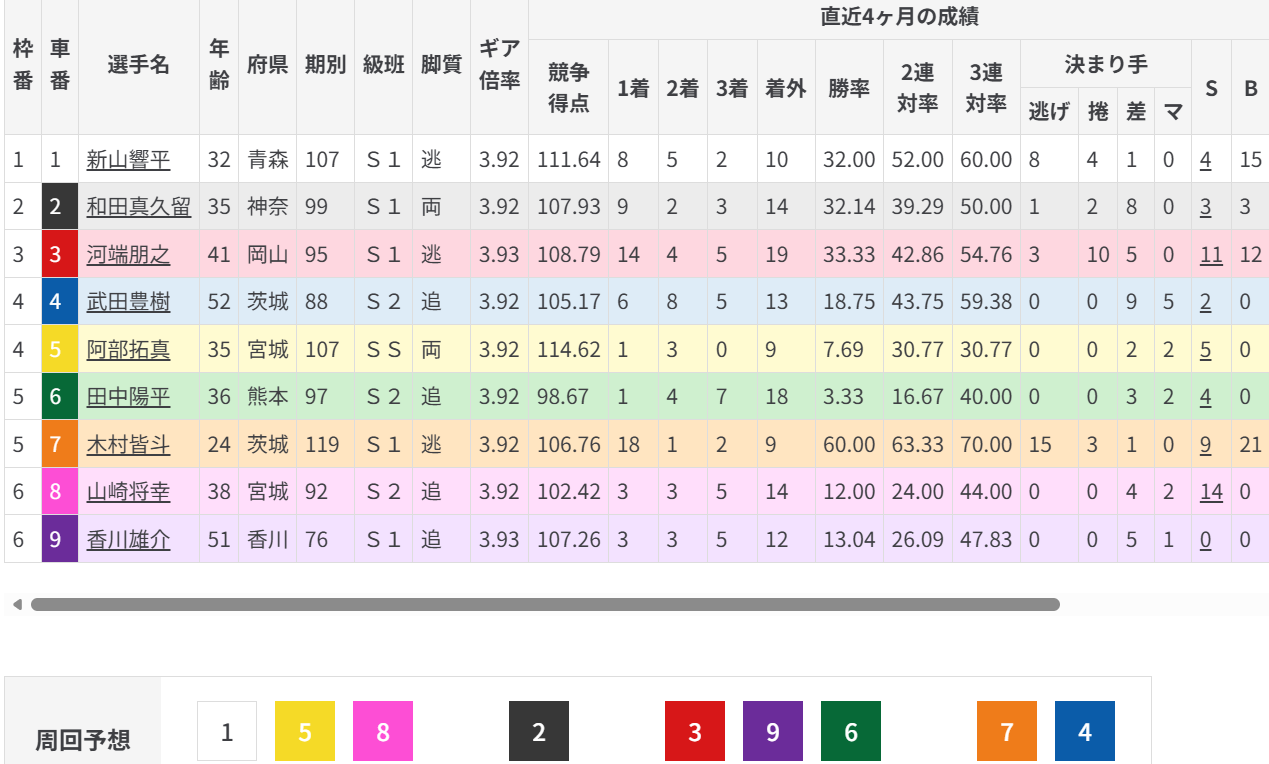Image resolution: width=1269 pixels, height=764 pixels.
Task: Select purple number 9 lineup badge
Action: tap(773, 732)
